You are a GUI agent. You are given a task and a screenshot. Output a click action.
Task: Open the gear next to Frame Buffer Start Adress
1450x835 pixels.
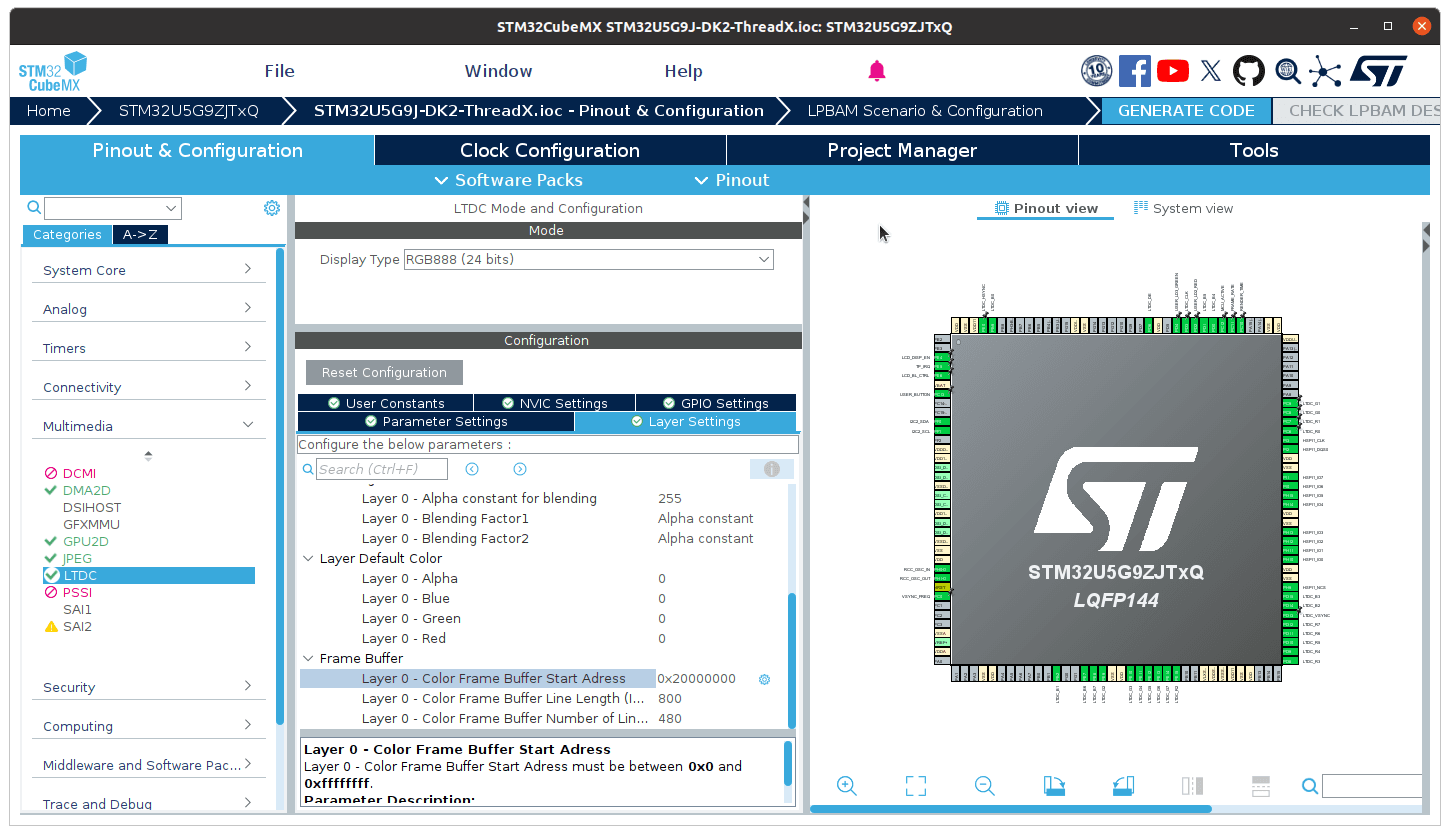tap(764, 679)
